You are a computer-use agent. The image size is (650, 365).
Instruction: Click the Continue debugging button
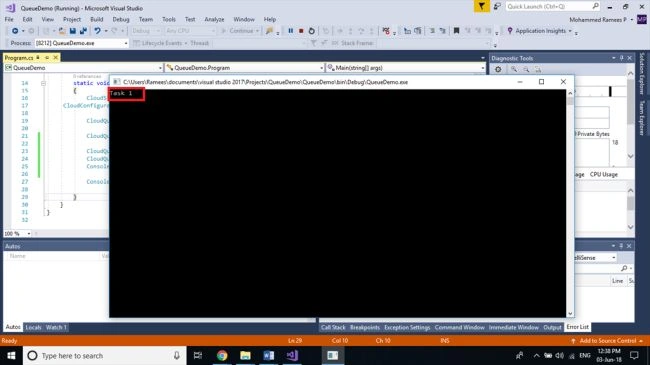(240, 31)
